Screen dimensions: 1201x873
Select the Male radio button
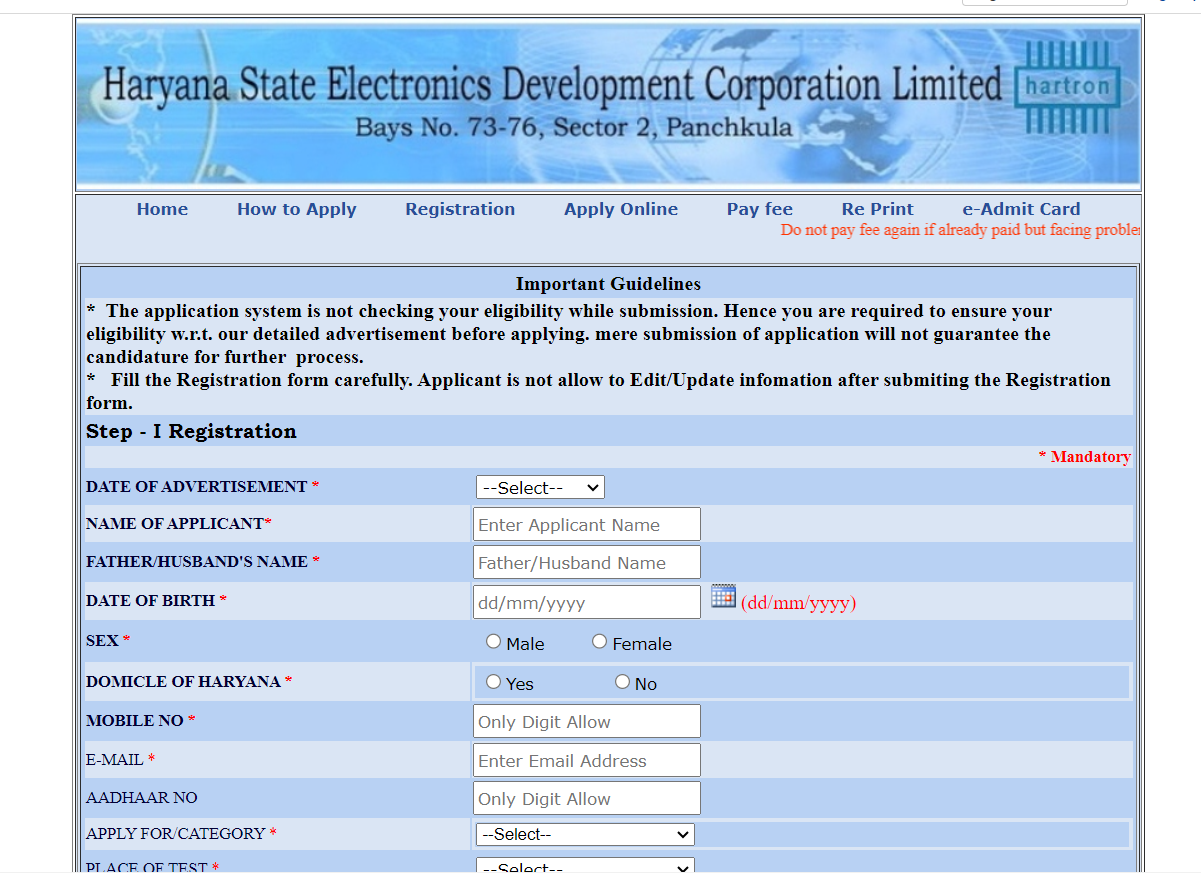coord(493,641)
